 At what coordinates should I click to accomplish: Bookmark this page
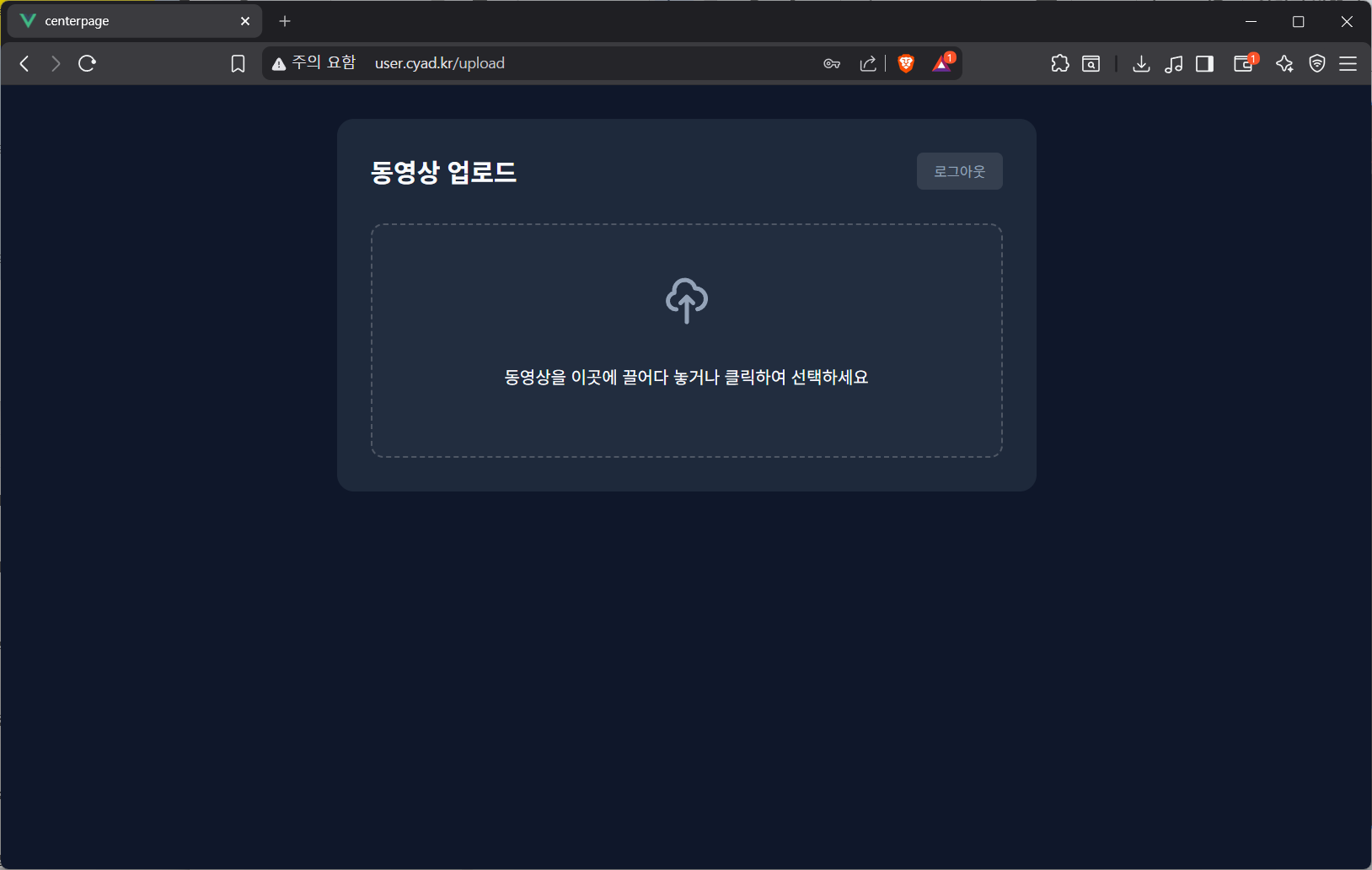[238, 63]
